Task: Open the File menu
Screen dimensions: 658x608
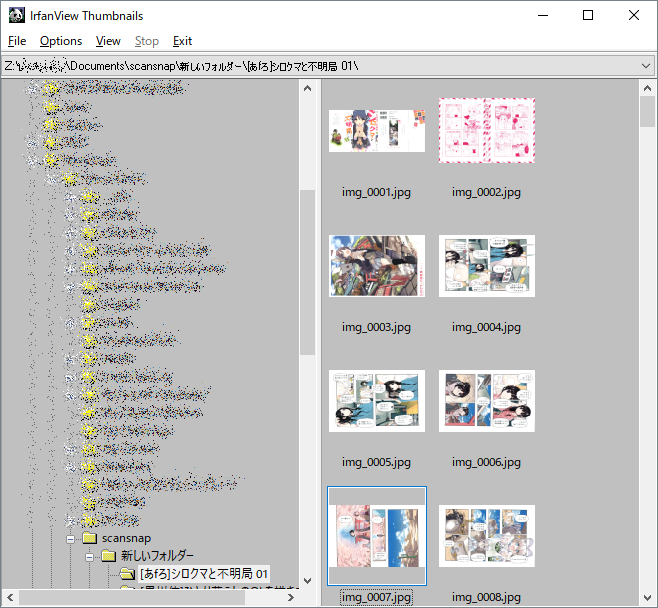Action: [x=17, y=41]
